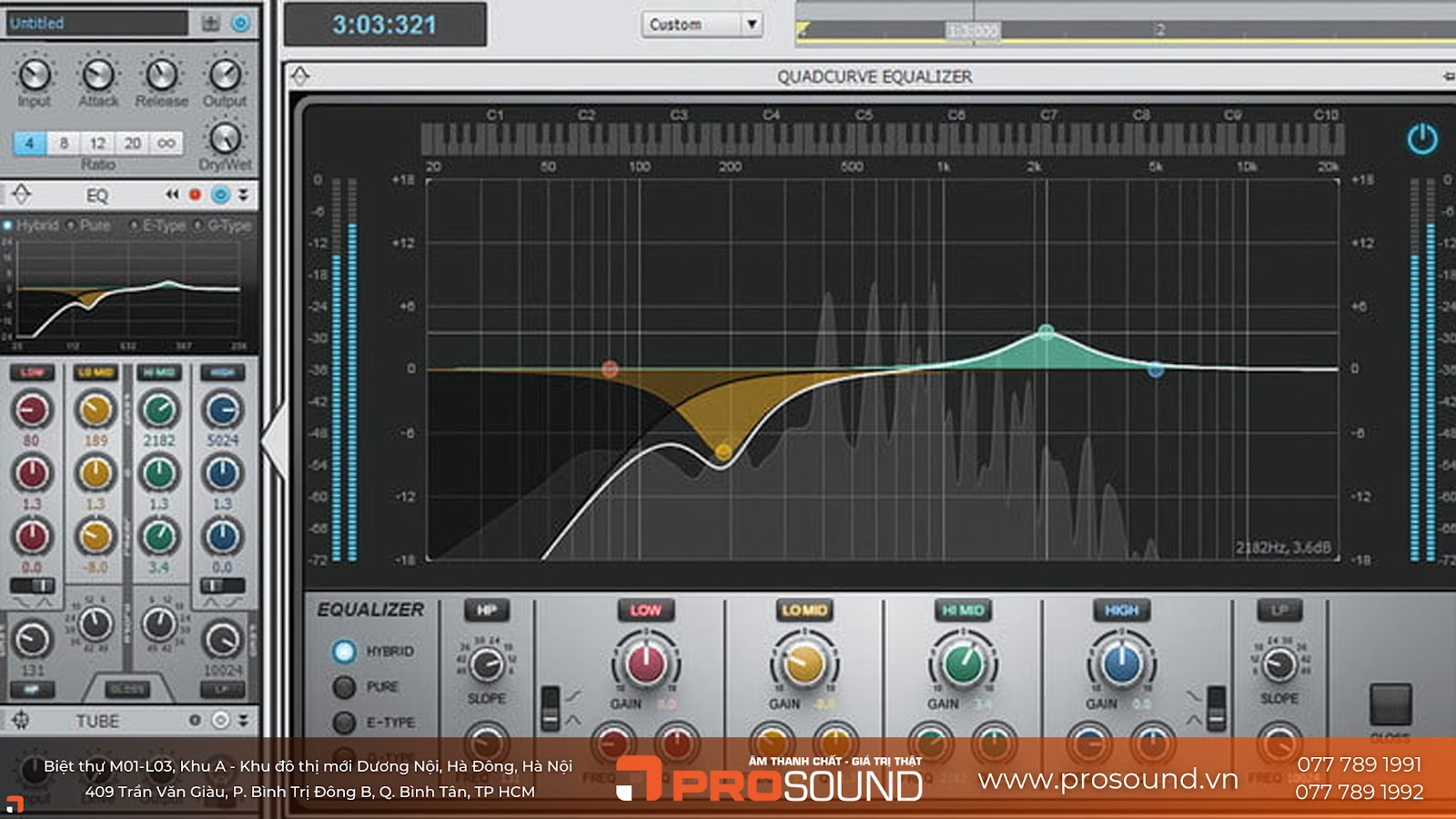1456x819 pixels.
Task: Click the TUBE module power icon
Action: [x=220, y=721]
